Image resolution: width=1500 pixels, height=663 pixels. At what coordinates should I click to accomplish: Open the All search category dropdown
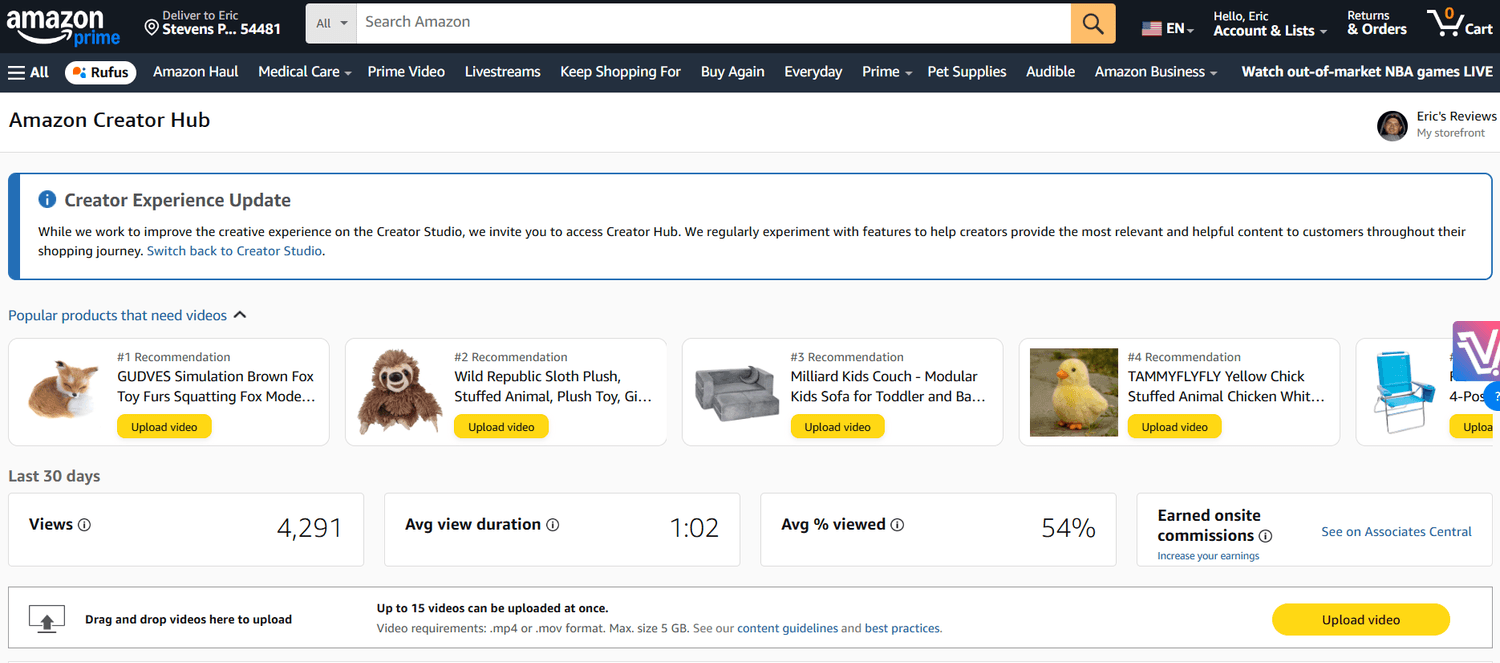[x=331, y=23]
